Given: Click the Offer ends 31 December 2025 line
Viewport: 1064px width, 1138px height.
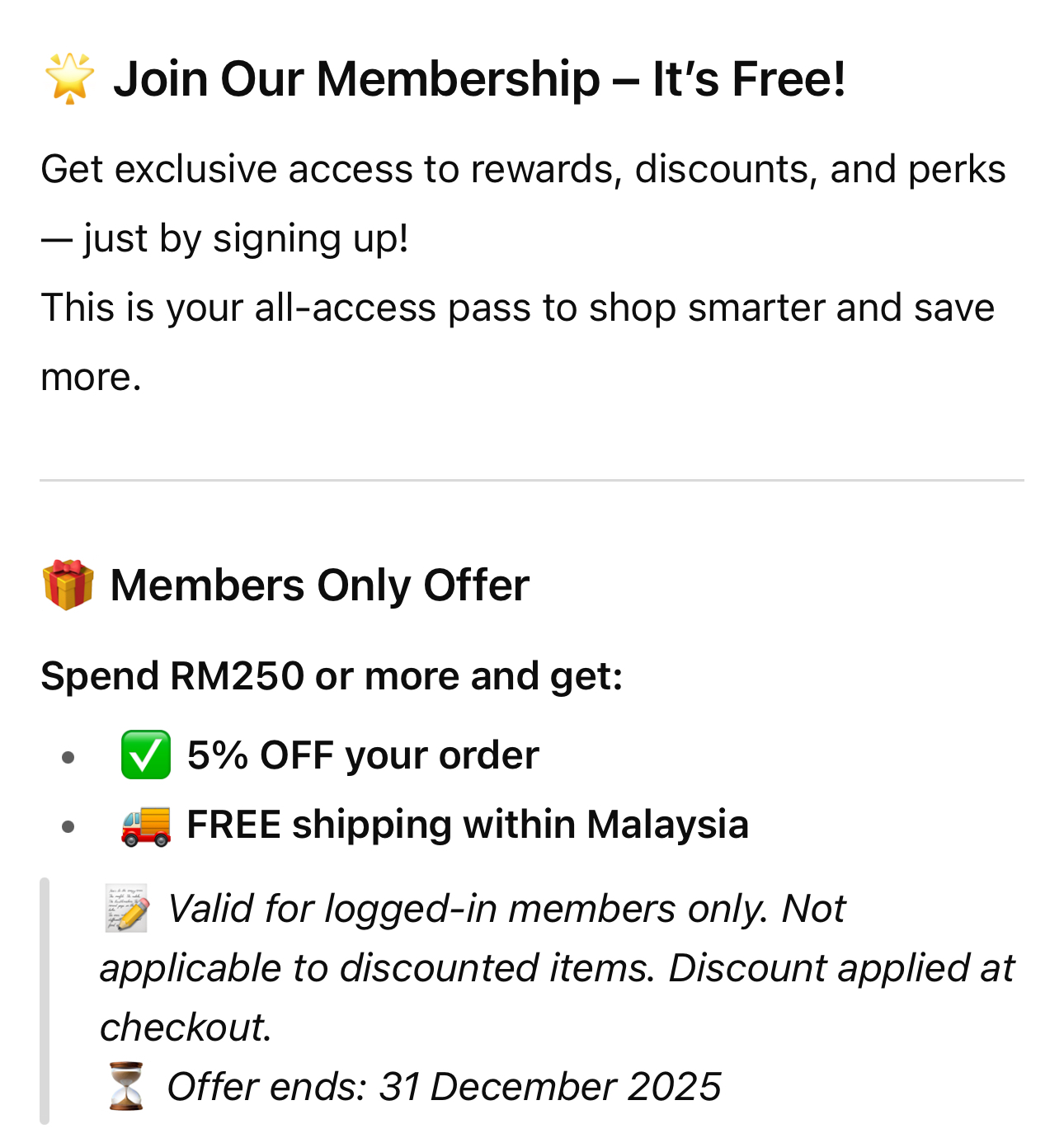Looking at the screenshot, I should [444, 1086].
